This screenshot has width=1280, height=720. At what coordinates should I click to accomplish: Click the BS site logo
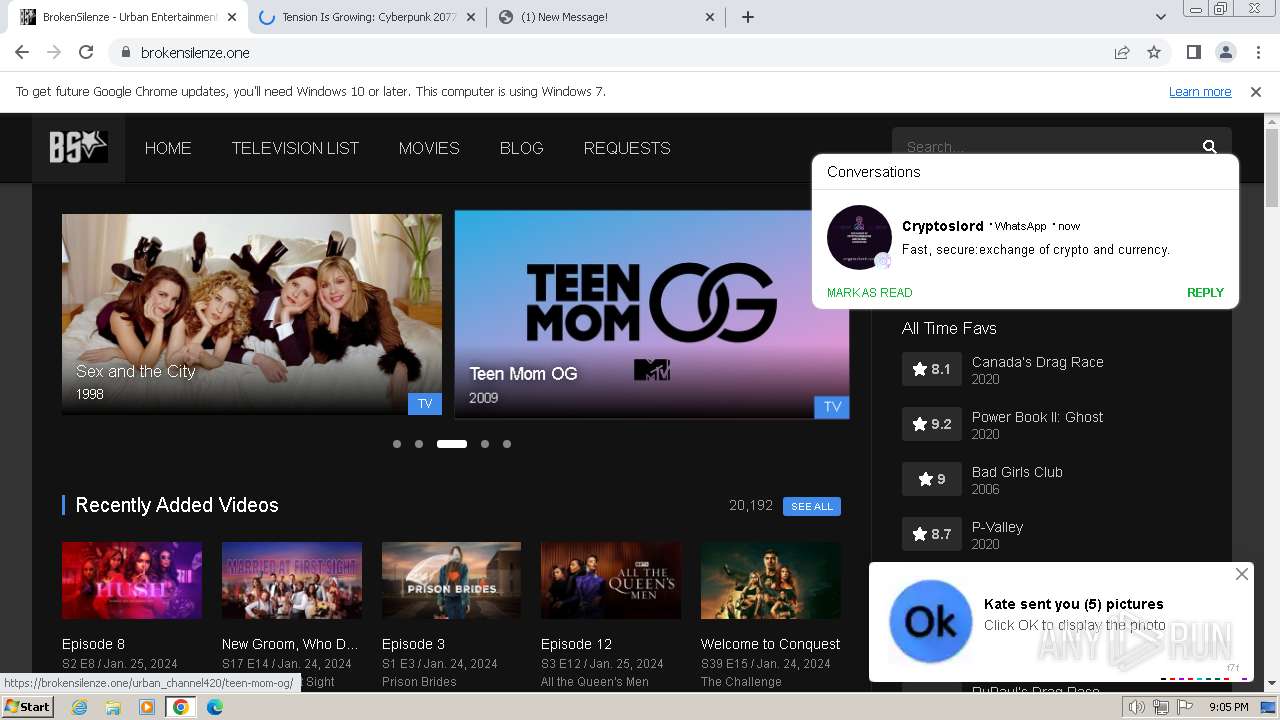[78, 147]
